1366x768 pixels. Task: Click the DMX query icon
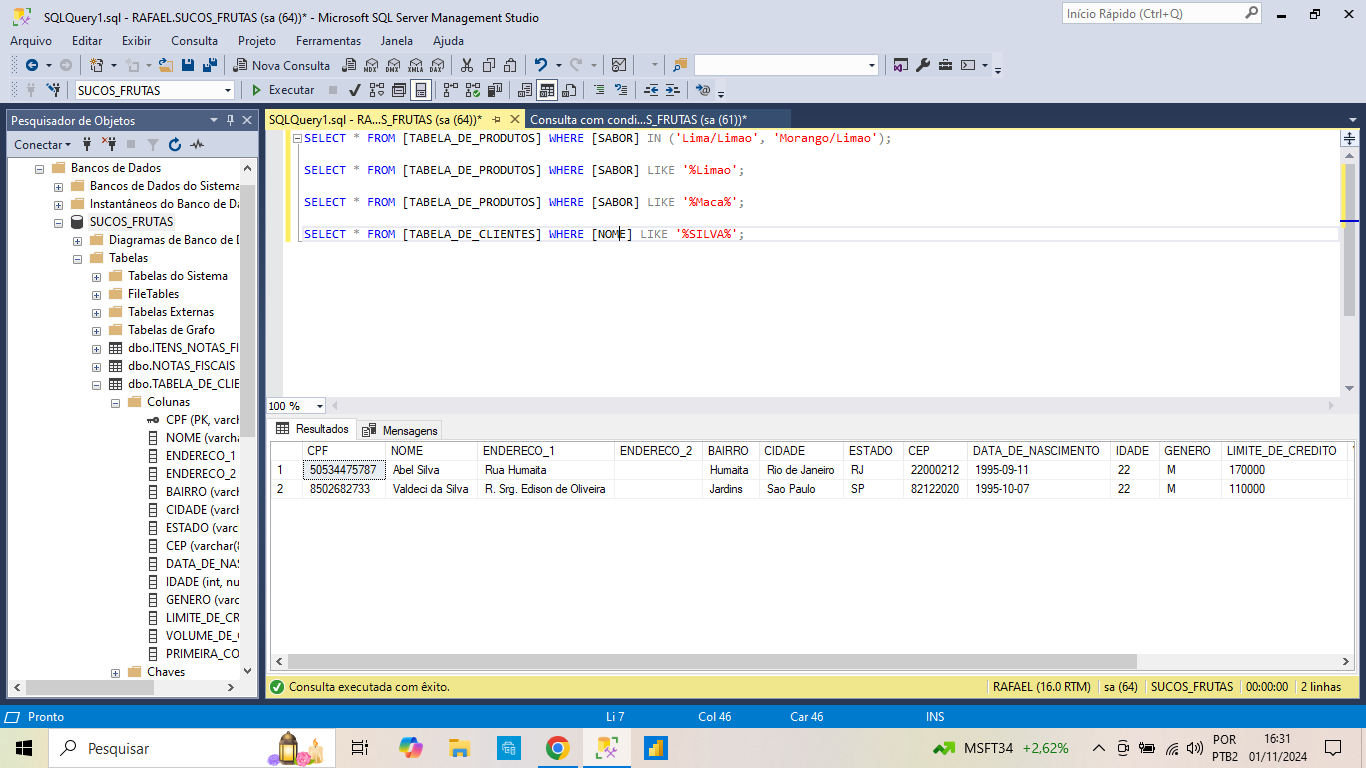pyautogui.click(x=393, y=65)
